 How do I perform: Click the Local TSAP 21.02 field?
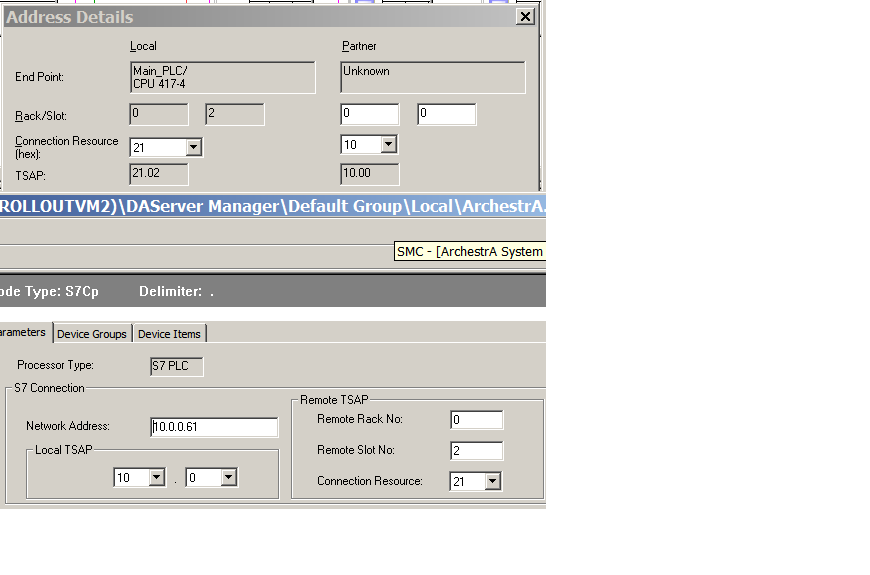pyautogui.click(x=159, y=174)
